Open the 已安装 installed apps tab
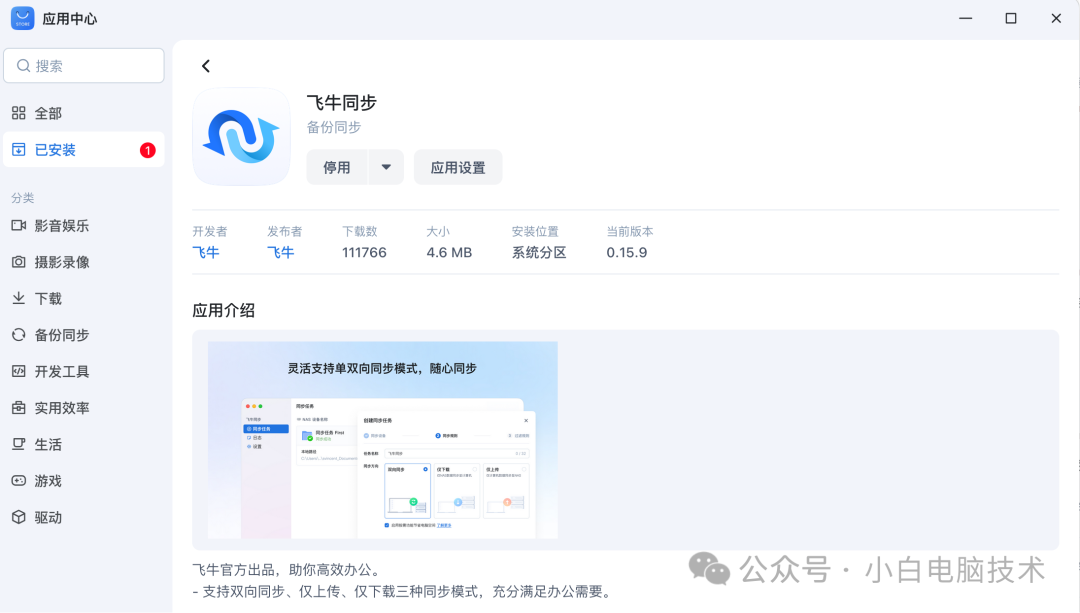Image resolution: width=1080 pixels, height=613 pixels. 84,149
